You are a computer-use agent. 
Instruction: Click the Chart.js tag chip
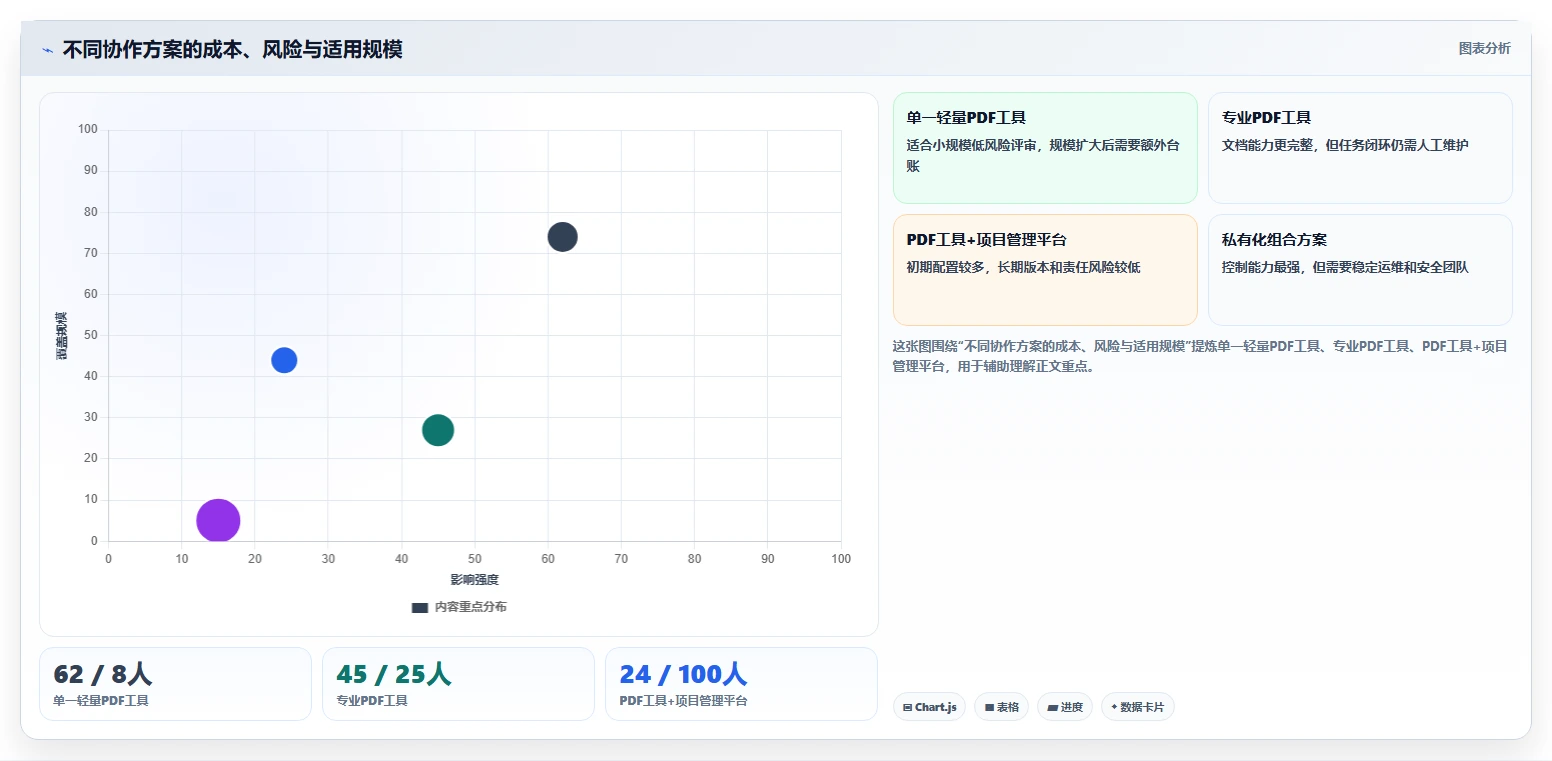click(x=929, y=707)
